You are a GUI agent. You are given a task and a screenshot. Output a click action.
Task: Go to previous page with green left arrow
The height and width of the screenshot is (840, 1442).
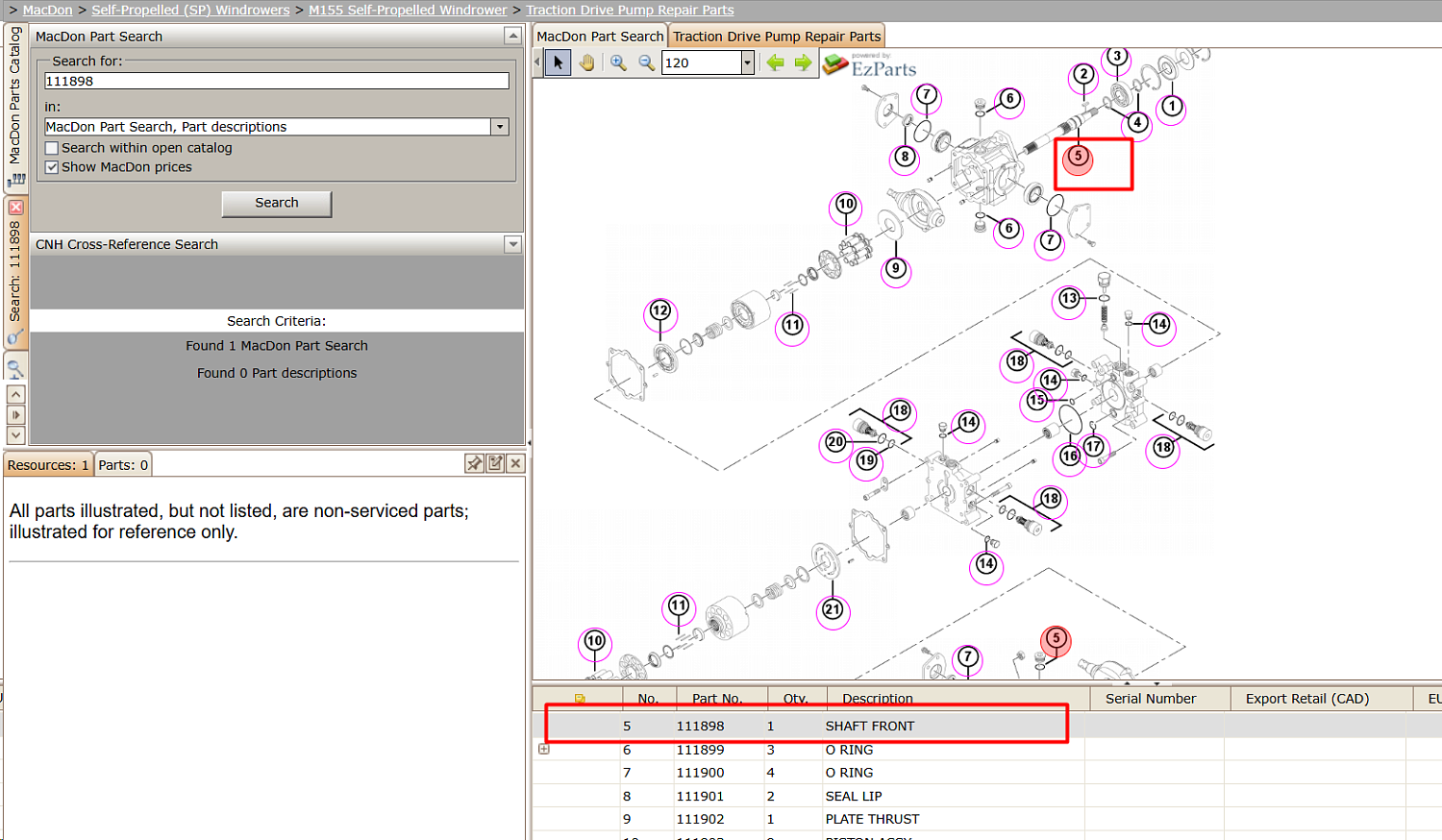click(x=775, y=63)
